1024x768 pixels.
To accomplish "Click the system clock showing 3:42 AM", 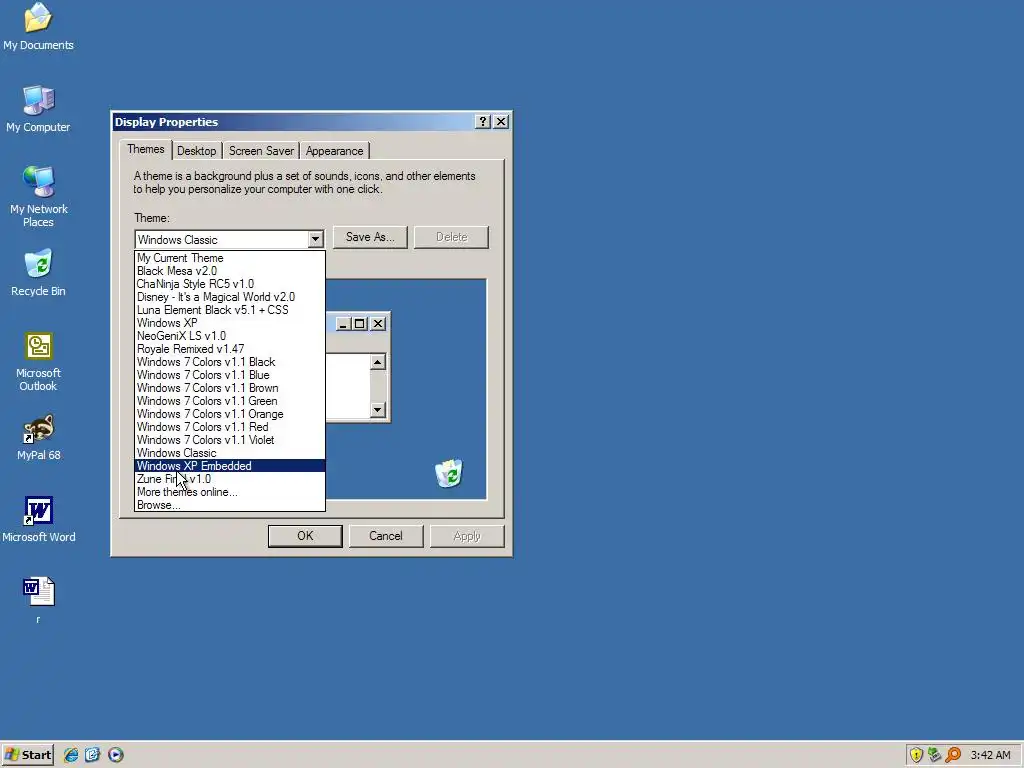I will [990, 755].
